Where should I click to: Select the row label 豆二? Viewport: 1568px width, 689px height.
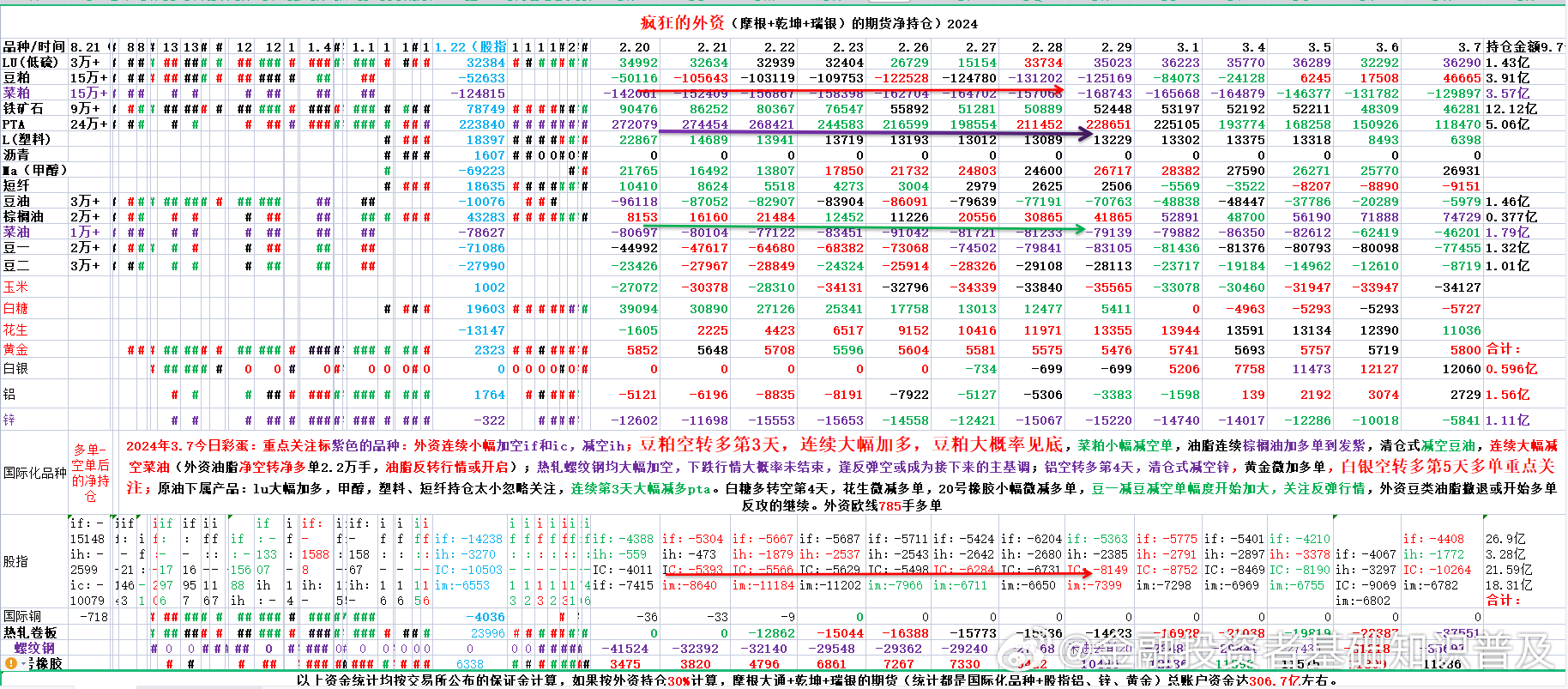[16, 266]
